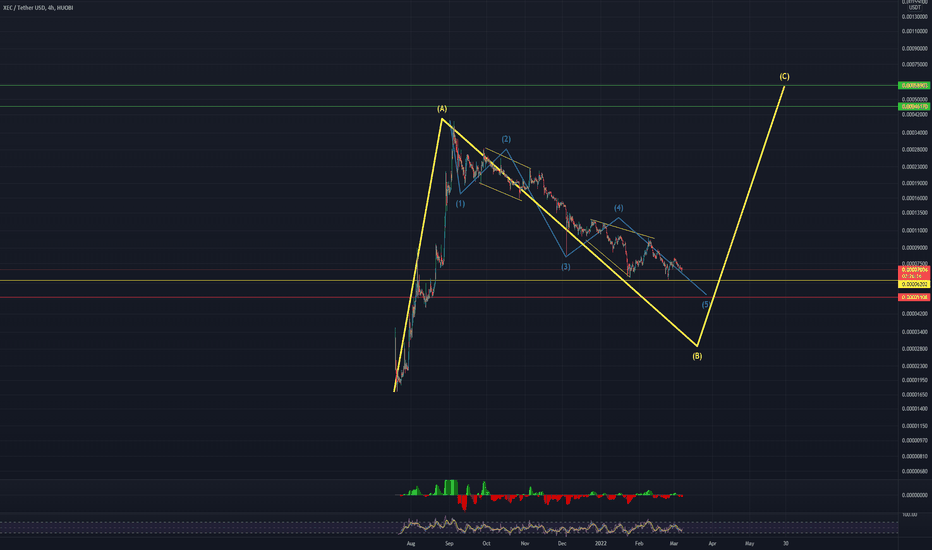
Task: Select the yellow (C) wave label
Action: pos(785,77)
